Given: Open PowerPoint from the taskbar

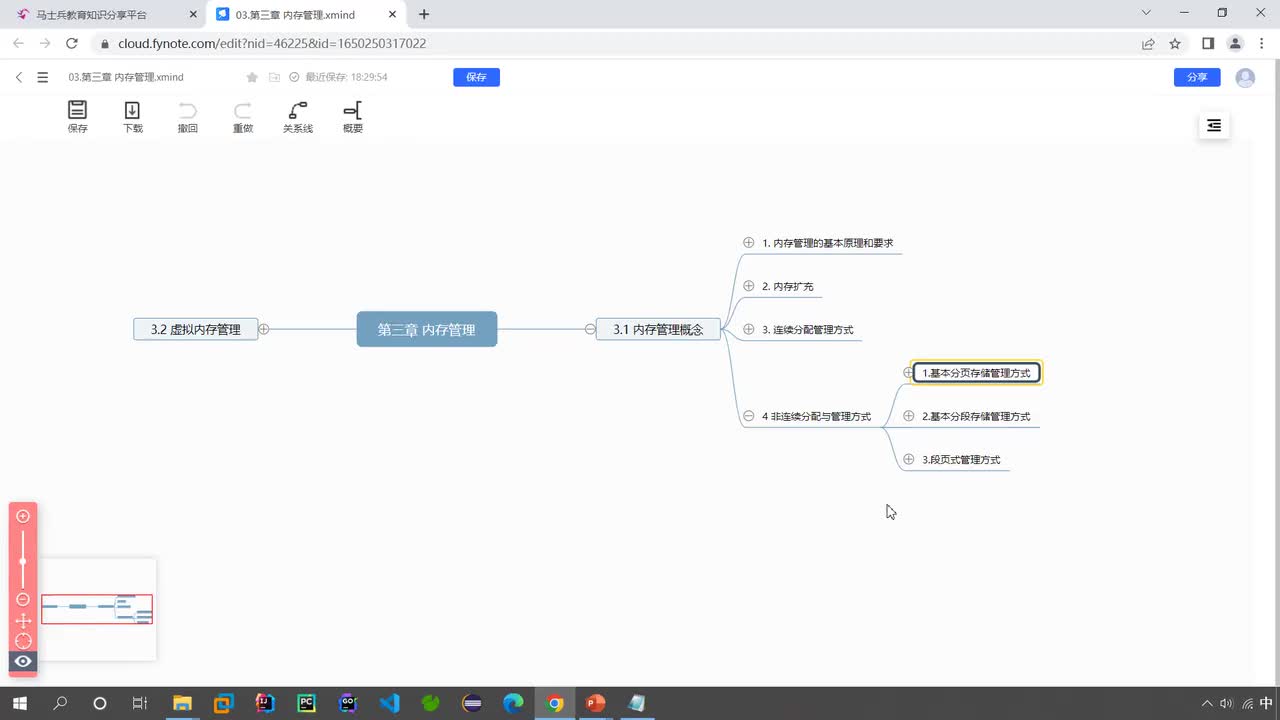Looking at the screenshot, I should point(596,703).
